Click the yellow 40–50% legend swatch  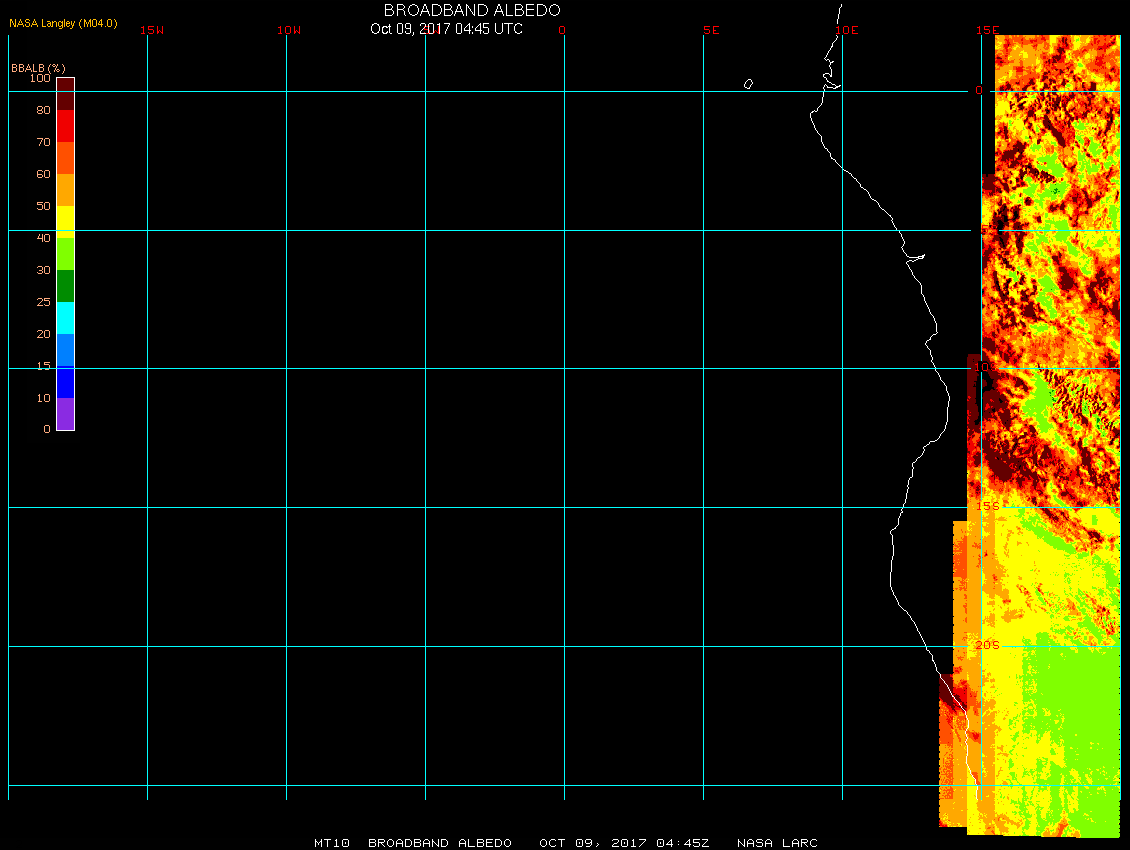tap(65, 221)
